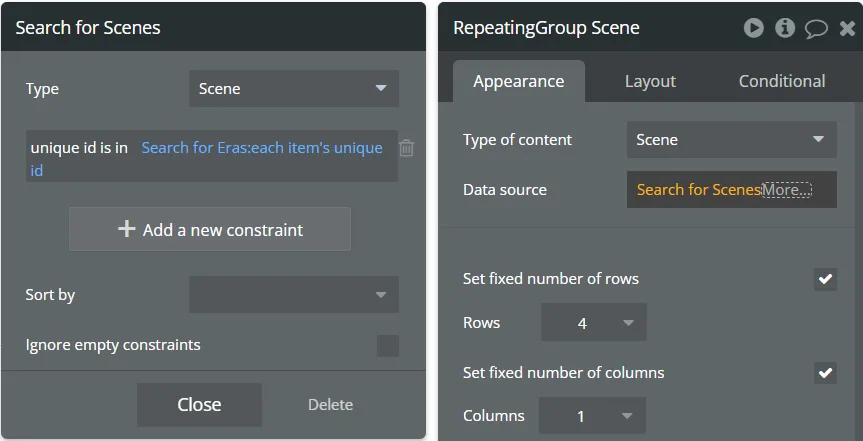Click the RepeatingGroup Scene panel title
The image size is (863, 441).
[x=546, y=28]
